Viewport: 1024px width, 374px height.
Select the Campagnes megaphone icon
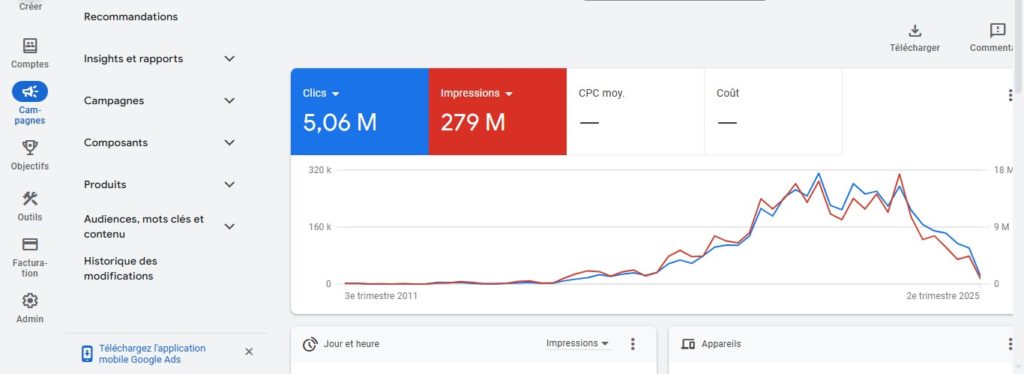coord(30,91)
